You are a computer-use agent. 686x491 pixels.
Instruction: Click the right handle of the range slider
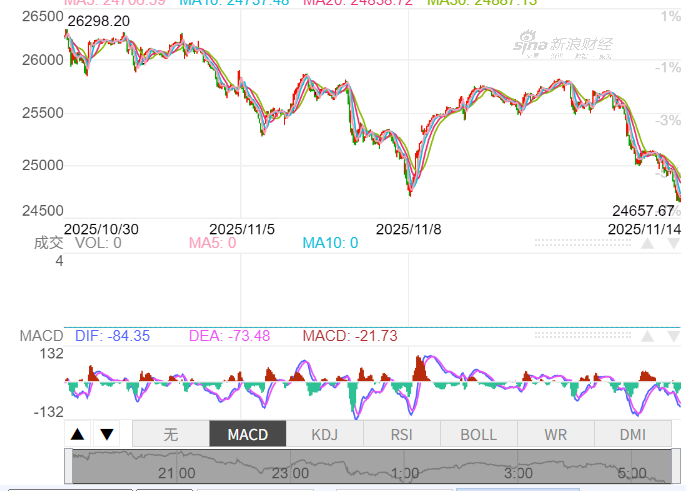coord(676,466)
